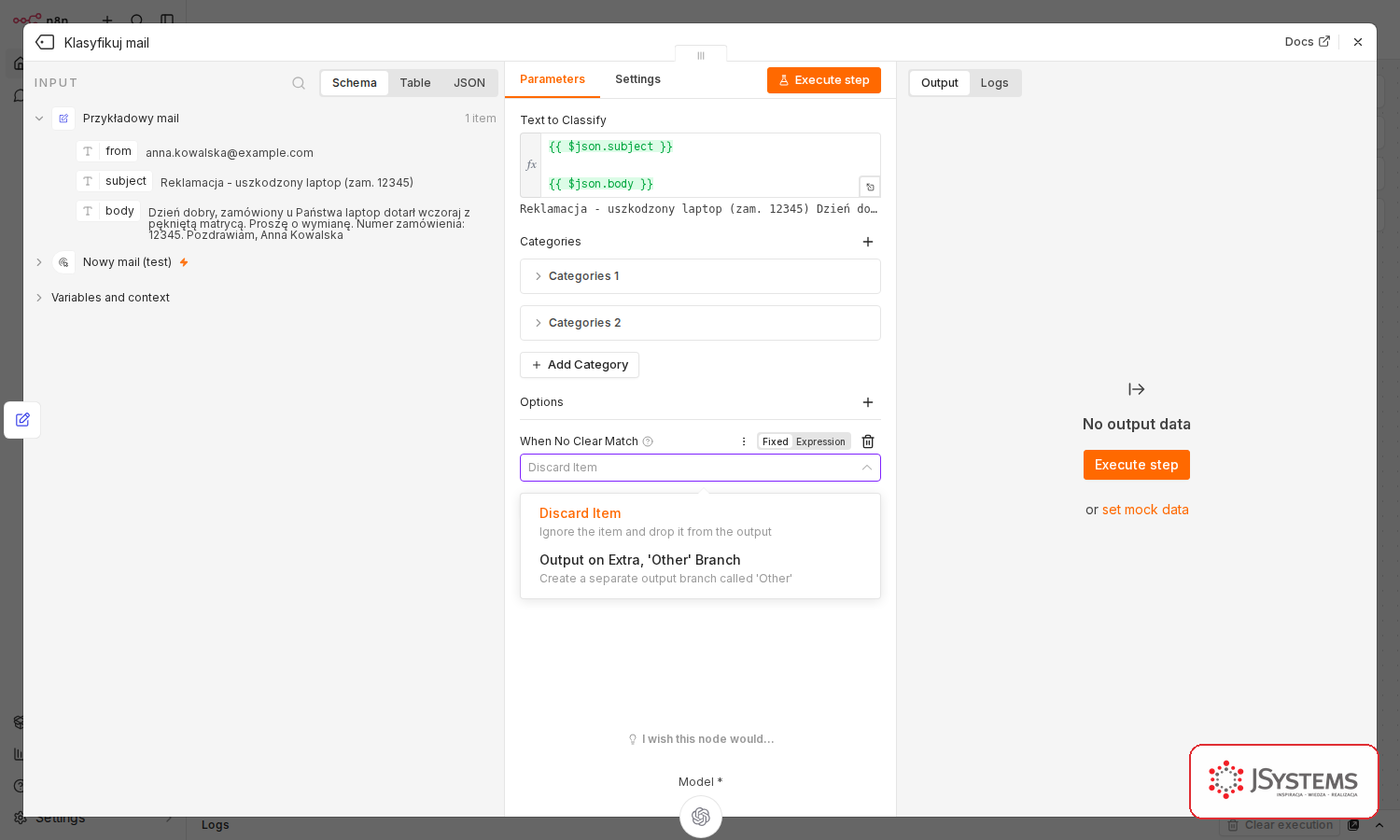Click the OpenAI model node icon
The width and height of the screenshot is (1400, 840).
[701, 817]
